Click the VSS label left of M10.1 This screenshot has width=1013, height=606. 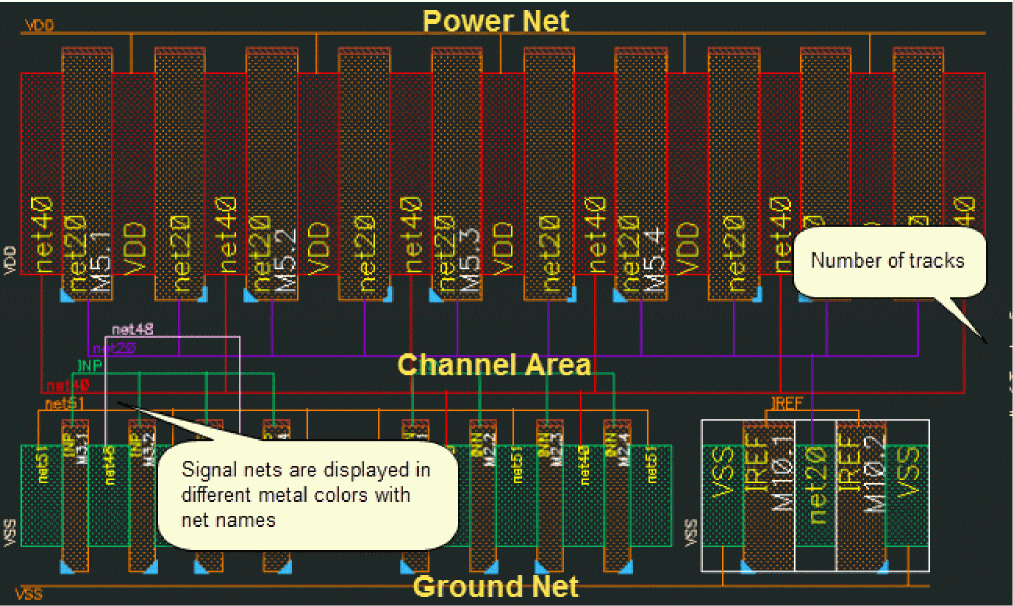[722, 472]
